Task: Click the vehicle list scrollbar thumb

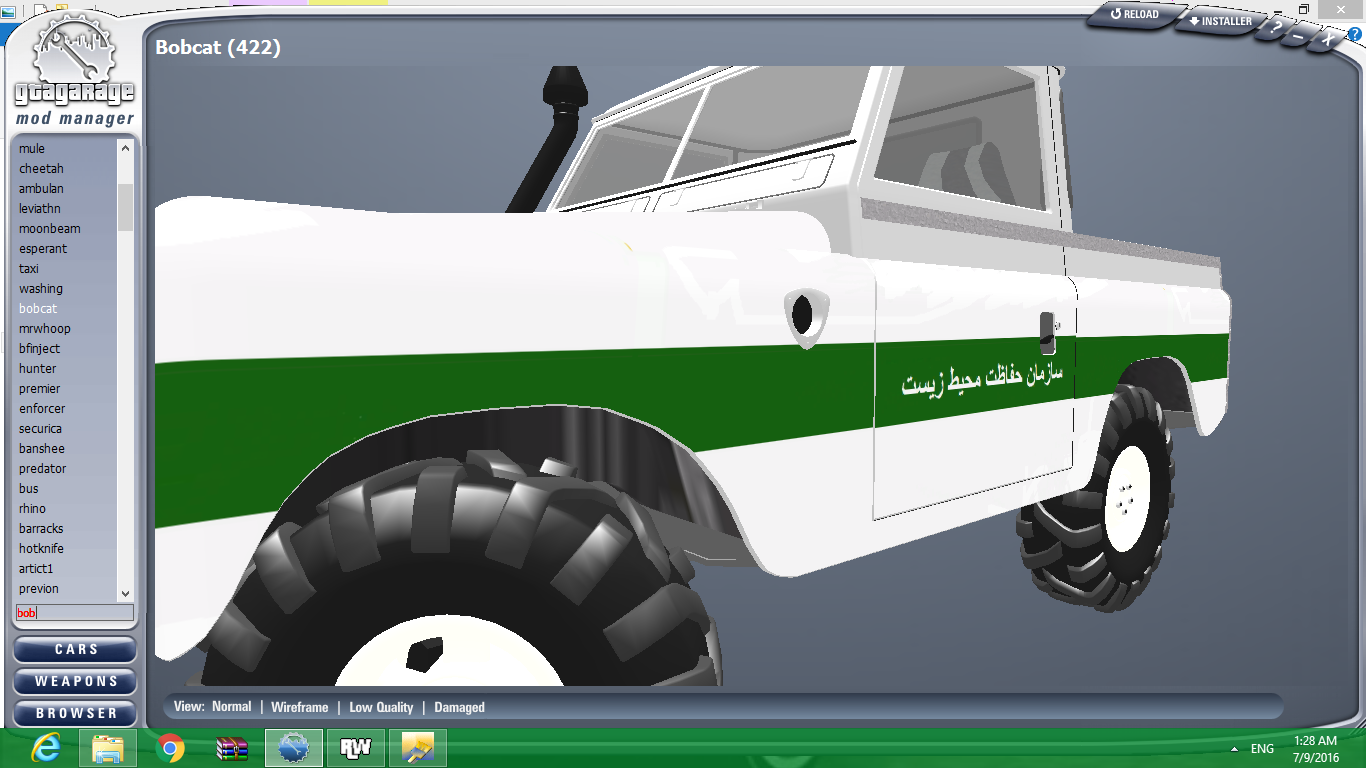Action: click(x=125, y=207)
